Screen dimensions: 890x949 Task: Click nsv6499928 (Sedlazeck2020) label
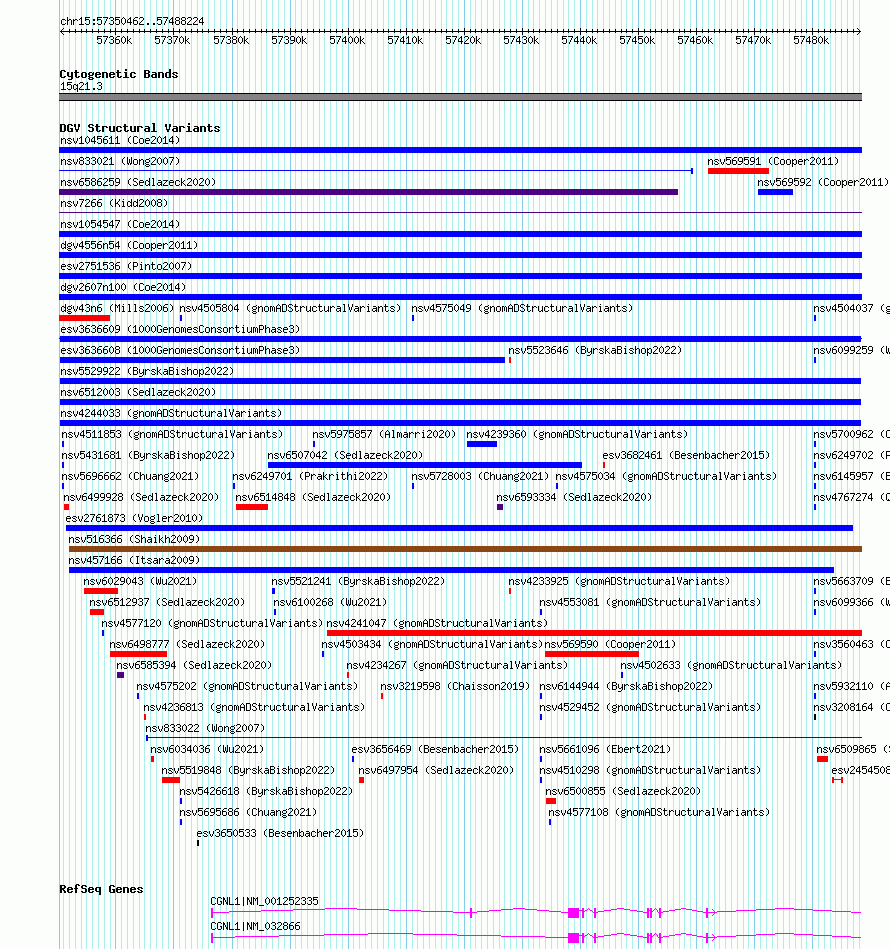pyautogui.click(x=141, y=497)
